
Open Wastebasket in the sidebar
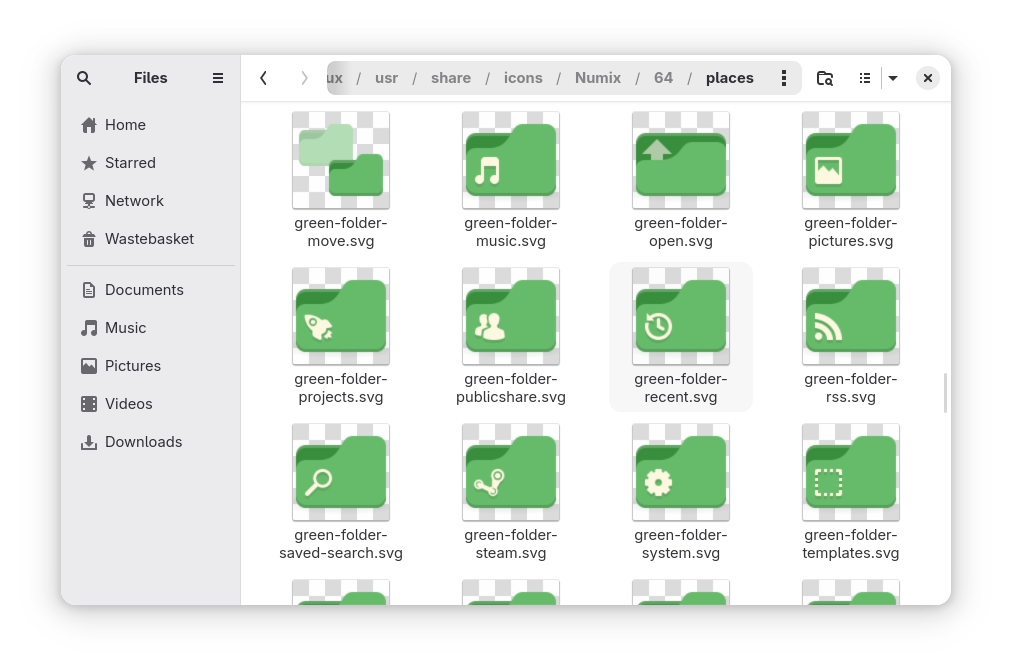151,239
